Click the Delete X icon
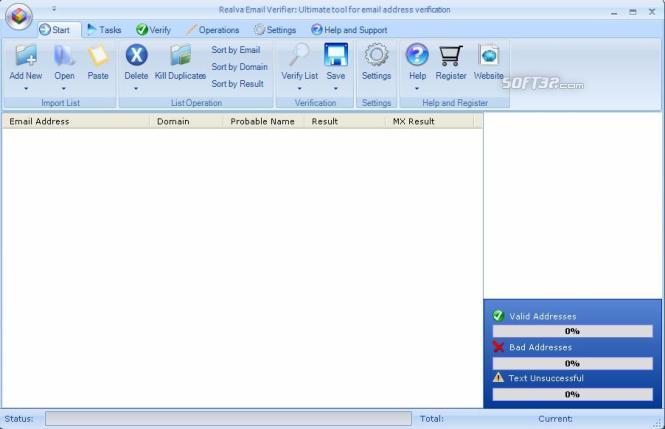Screen dimensions: 665x429 [136, 56]
